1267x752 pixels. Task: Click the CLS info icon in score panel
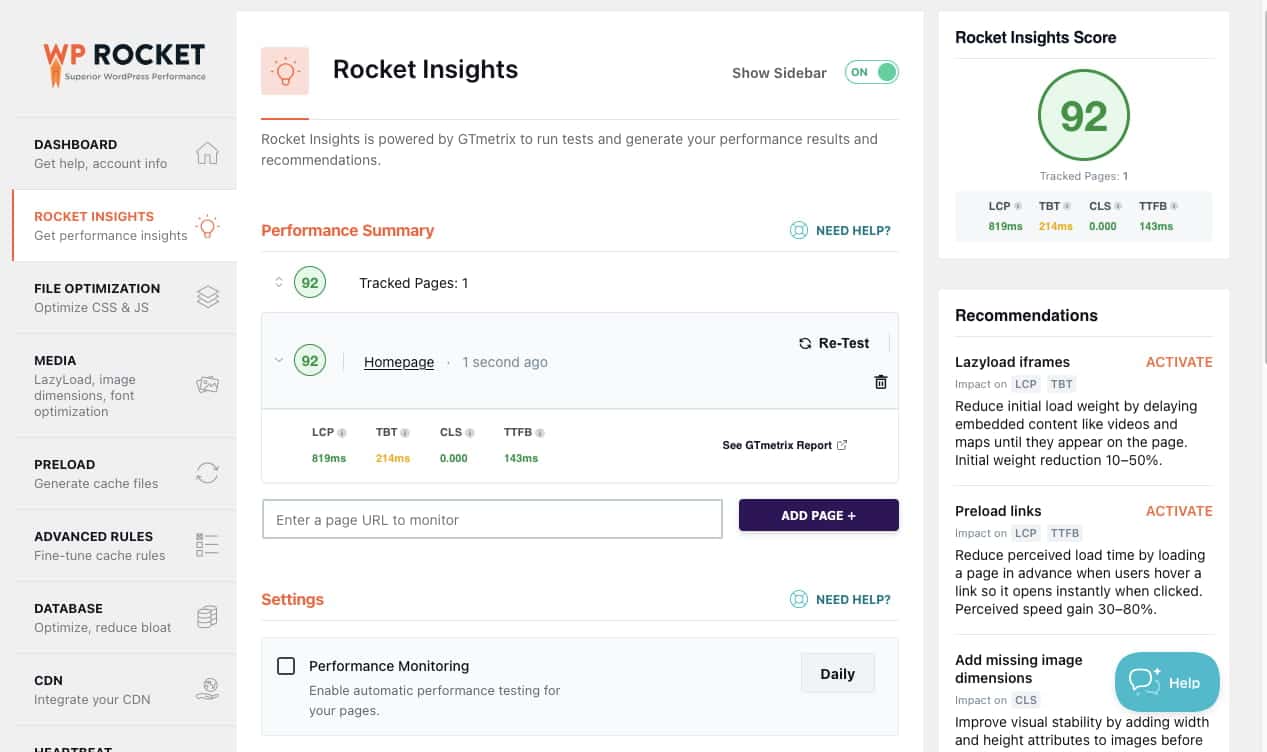[x=1119, y=207]
